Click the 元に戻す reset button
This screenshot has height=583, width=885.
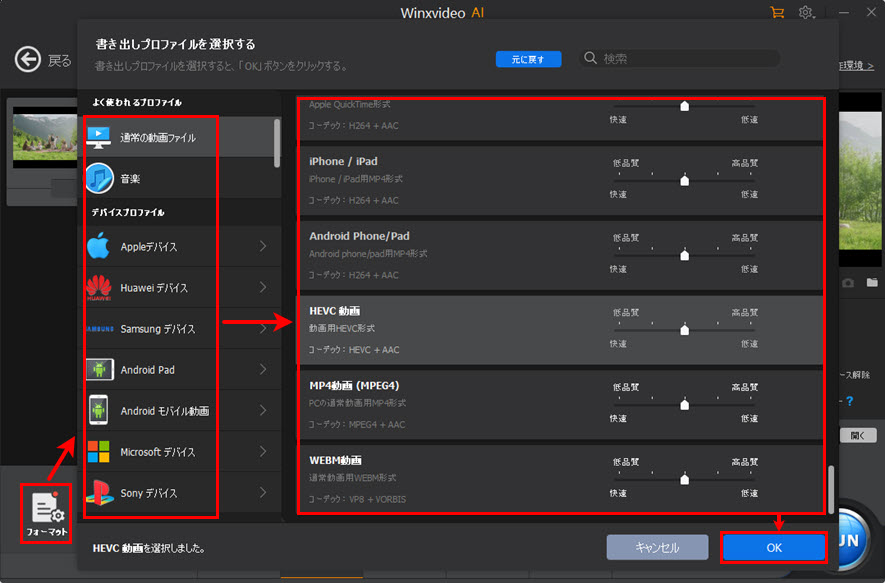click(x=528, y=59)
